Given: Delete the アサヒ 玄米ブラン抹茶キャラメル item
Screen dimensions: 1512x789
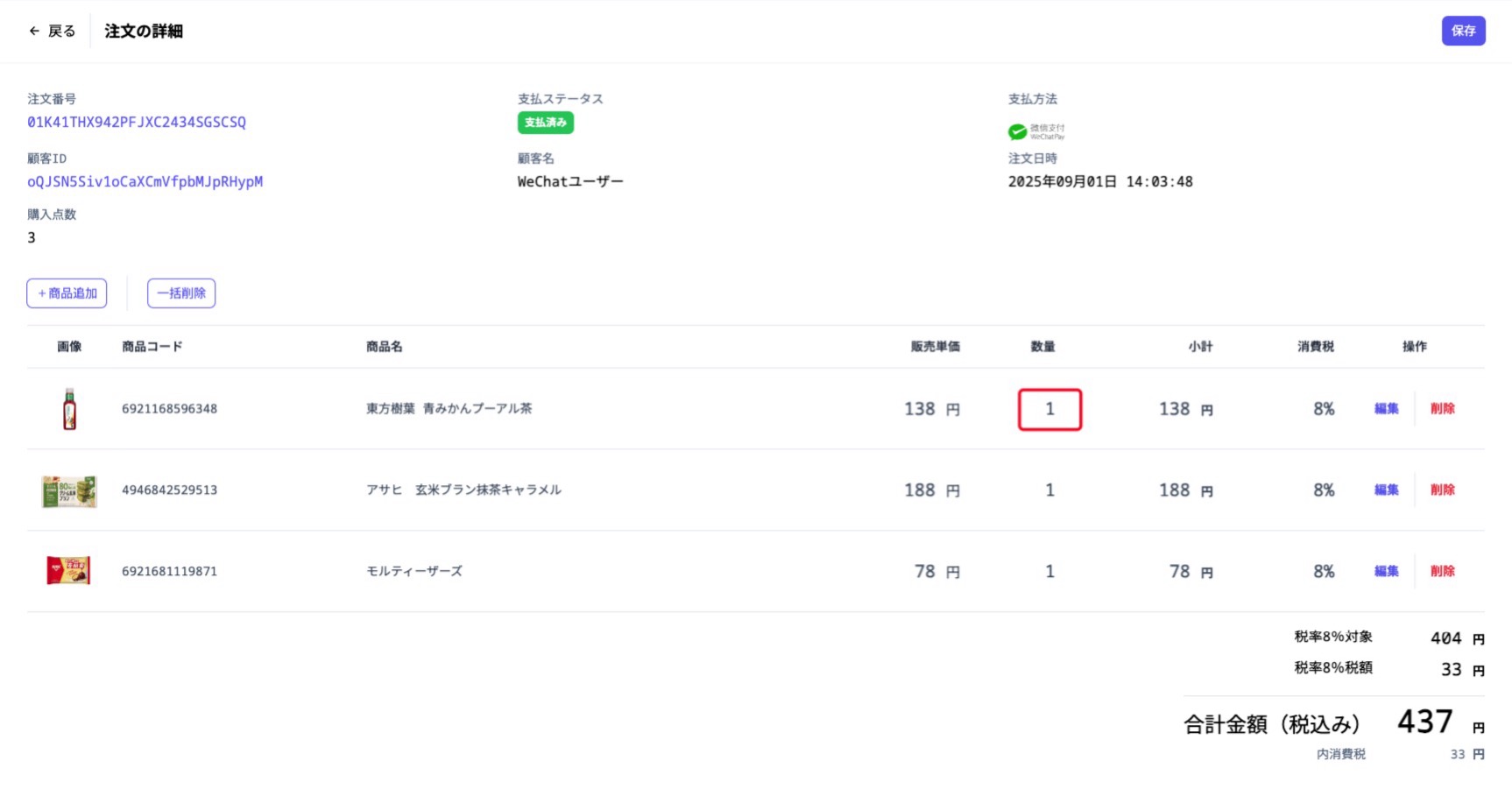Looking at the screenshot, I should tap(1443, 490).
